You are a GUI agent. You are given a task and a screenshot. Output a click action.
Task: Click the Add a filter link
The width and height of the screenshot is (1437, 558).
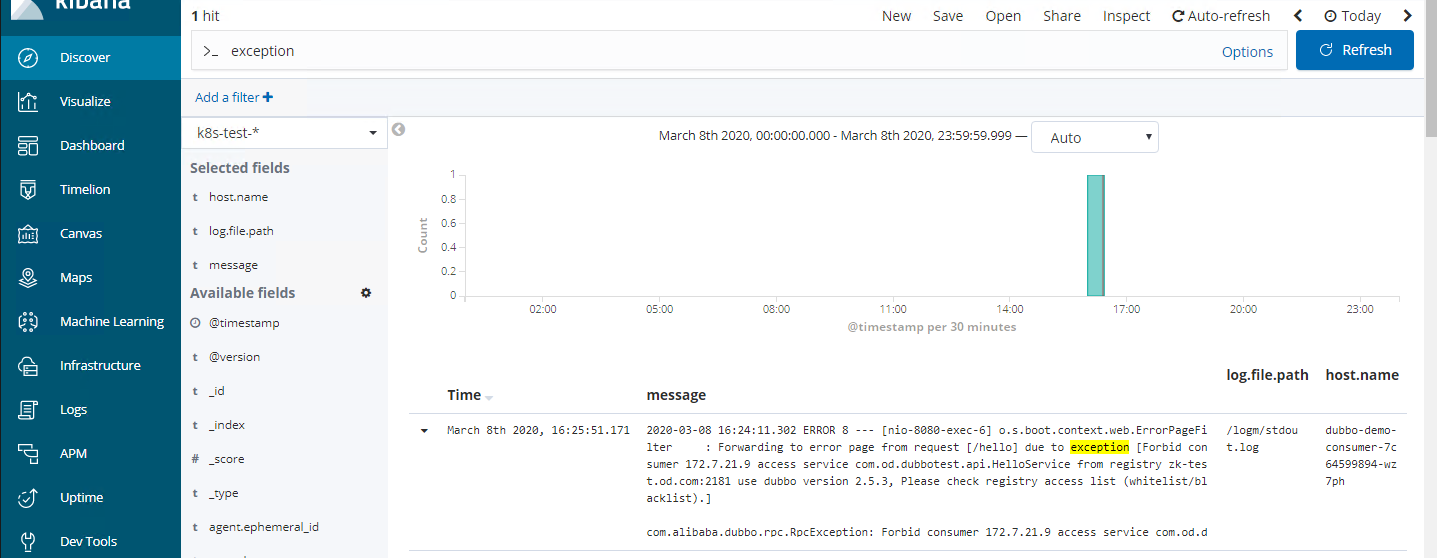click(233, 97)
